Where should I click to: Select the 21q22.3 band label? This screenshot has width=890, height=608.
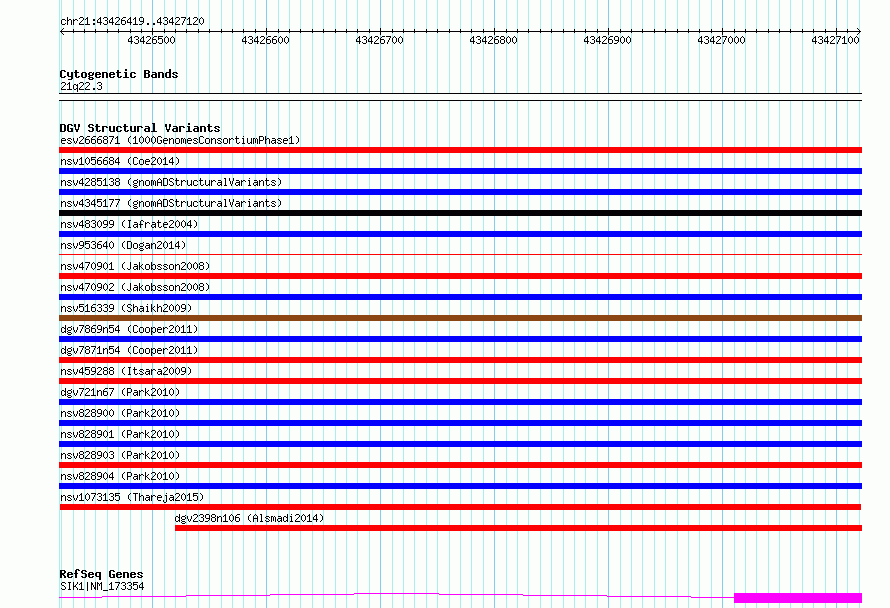point(81,86)
